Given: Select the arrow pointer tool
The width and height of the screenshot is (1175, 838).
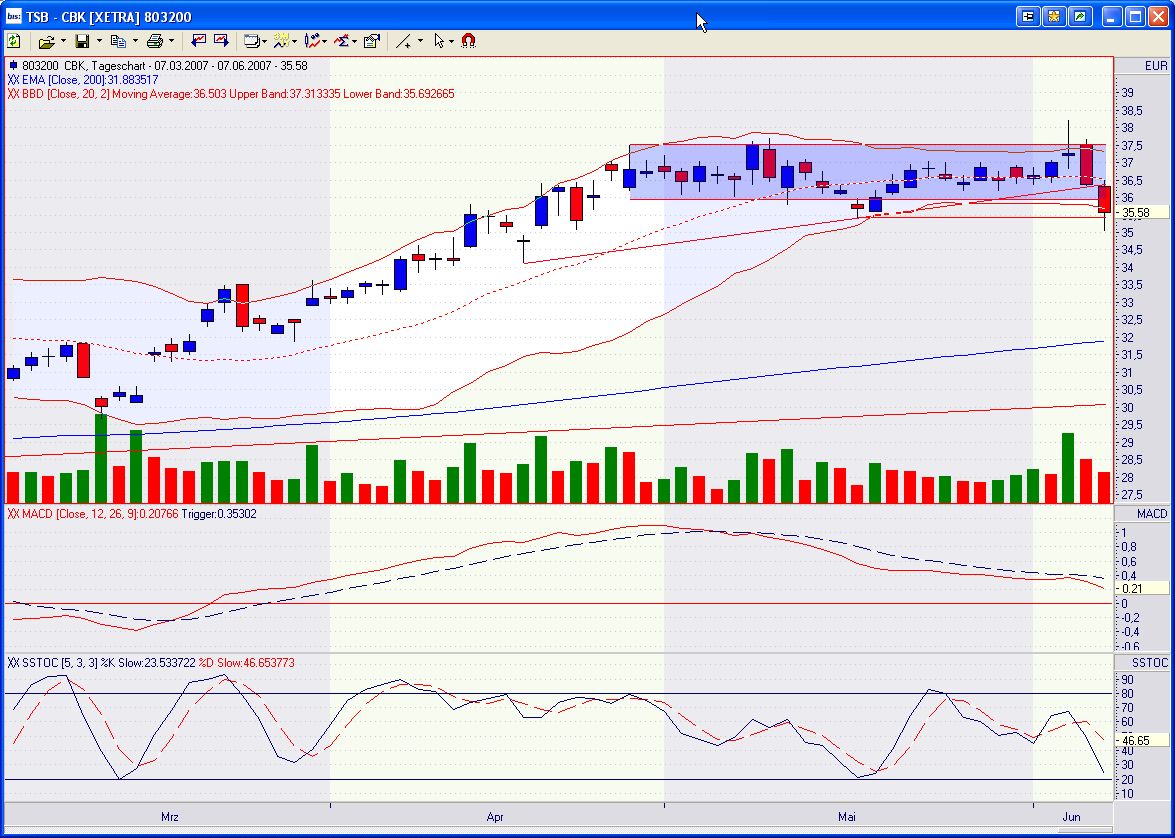Looking at the screenshot, I should (439, 41).
